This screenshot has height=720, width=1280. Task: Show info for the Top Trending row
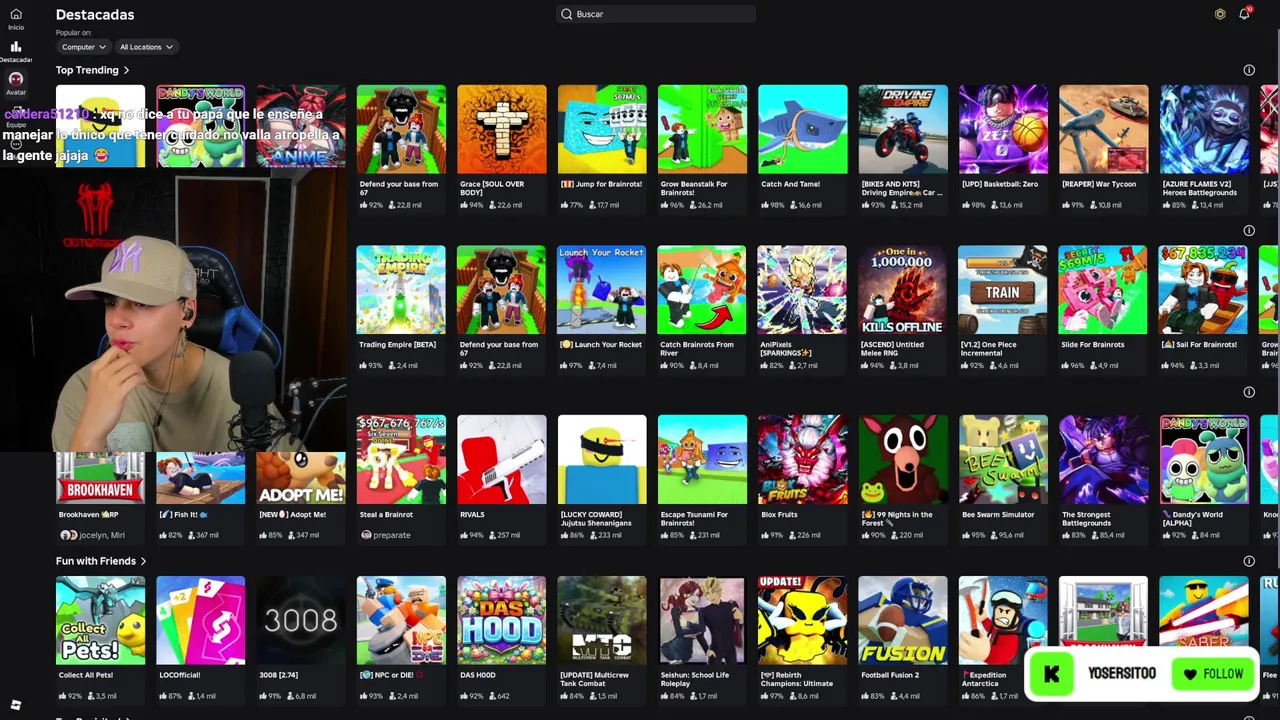(1249, 70)
